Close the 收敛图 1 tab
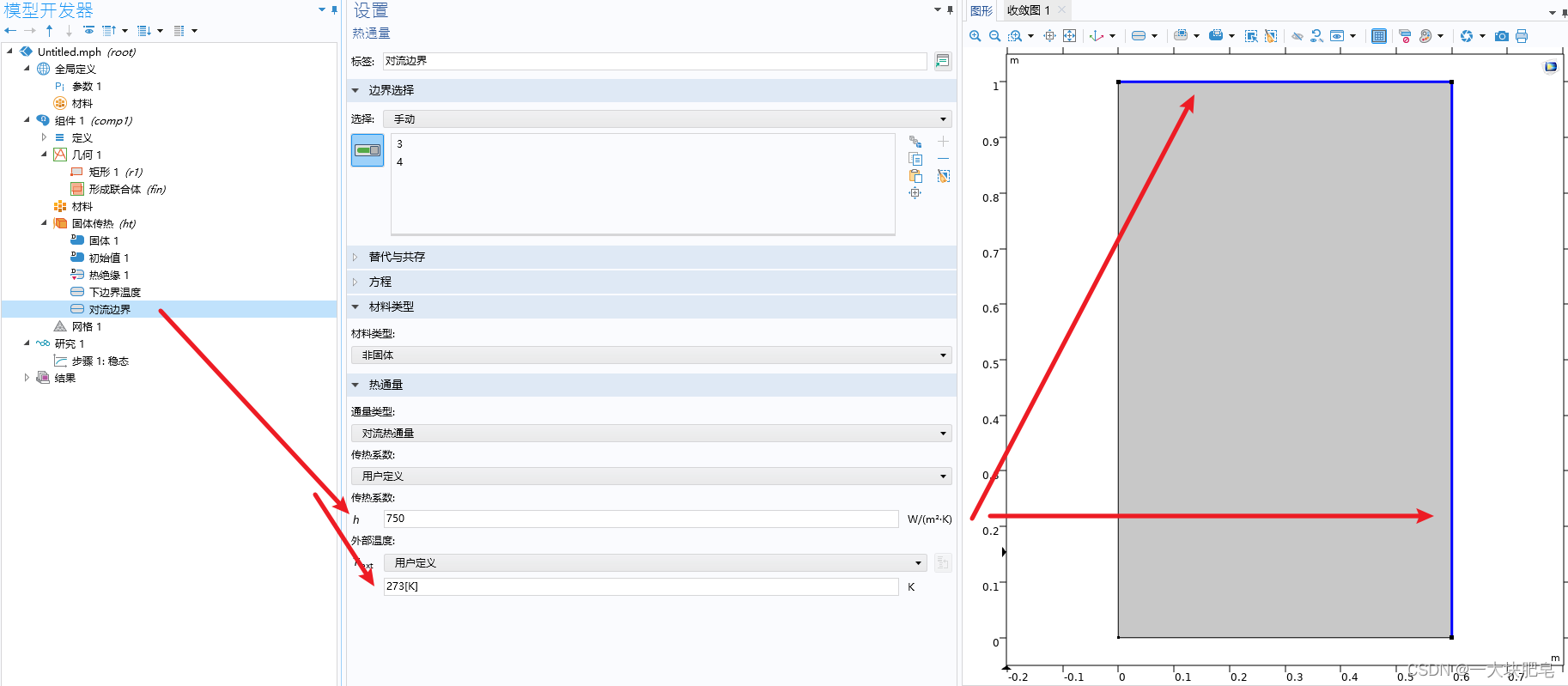The height and width of the screenshot is (686, 1568). pos(1062,10)
